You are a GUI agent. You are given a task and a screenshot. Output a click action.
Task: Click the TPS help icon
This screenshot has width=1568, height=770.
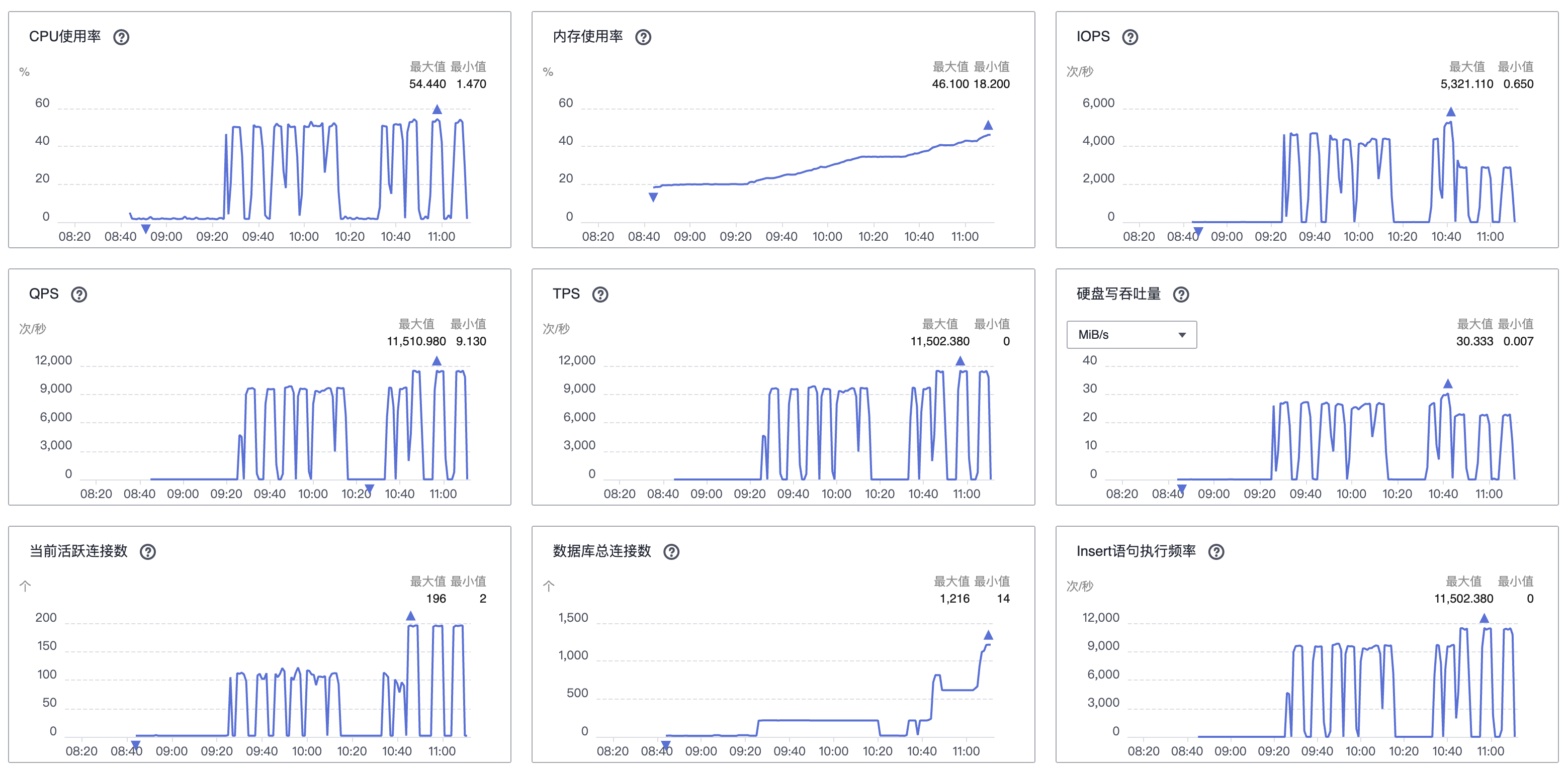tap(600, 295)
